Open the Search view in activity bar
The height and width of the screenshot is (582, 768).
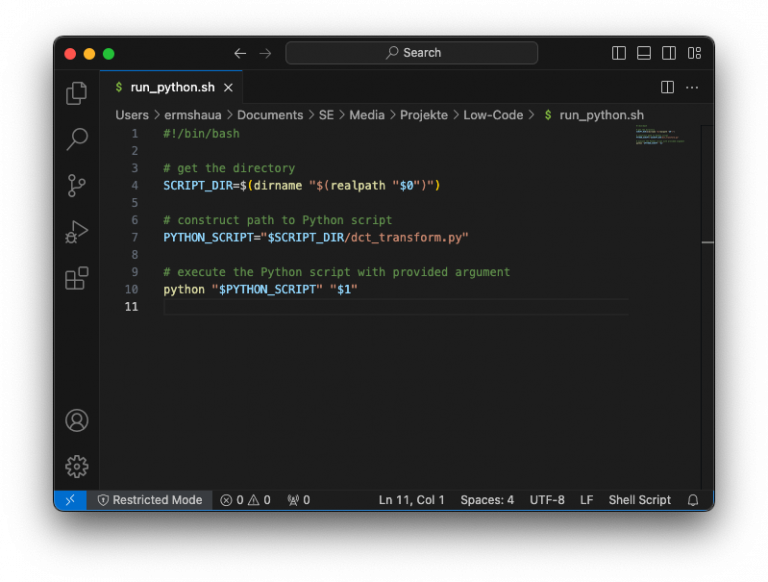[x=77, y=139]
